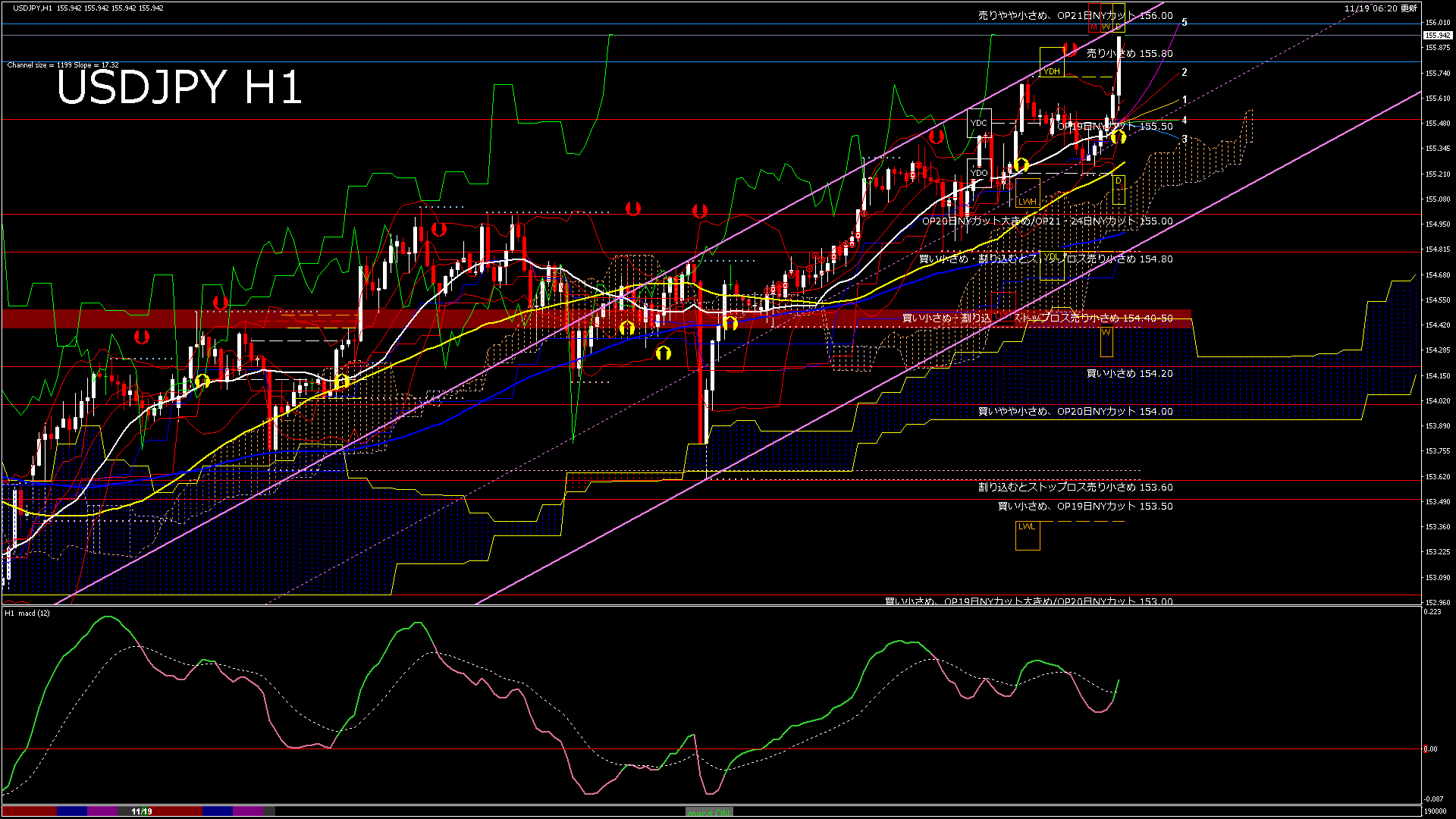This screenshot has width=1456, height=819.
Task: Click the H1 macd (12) indicator label
Action: [x=27, y=613]
